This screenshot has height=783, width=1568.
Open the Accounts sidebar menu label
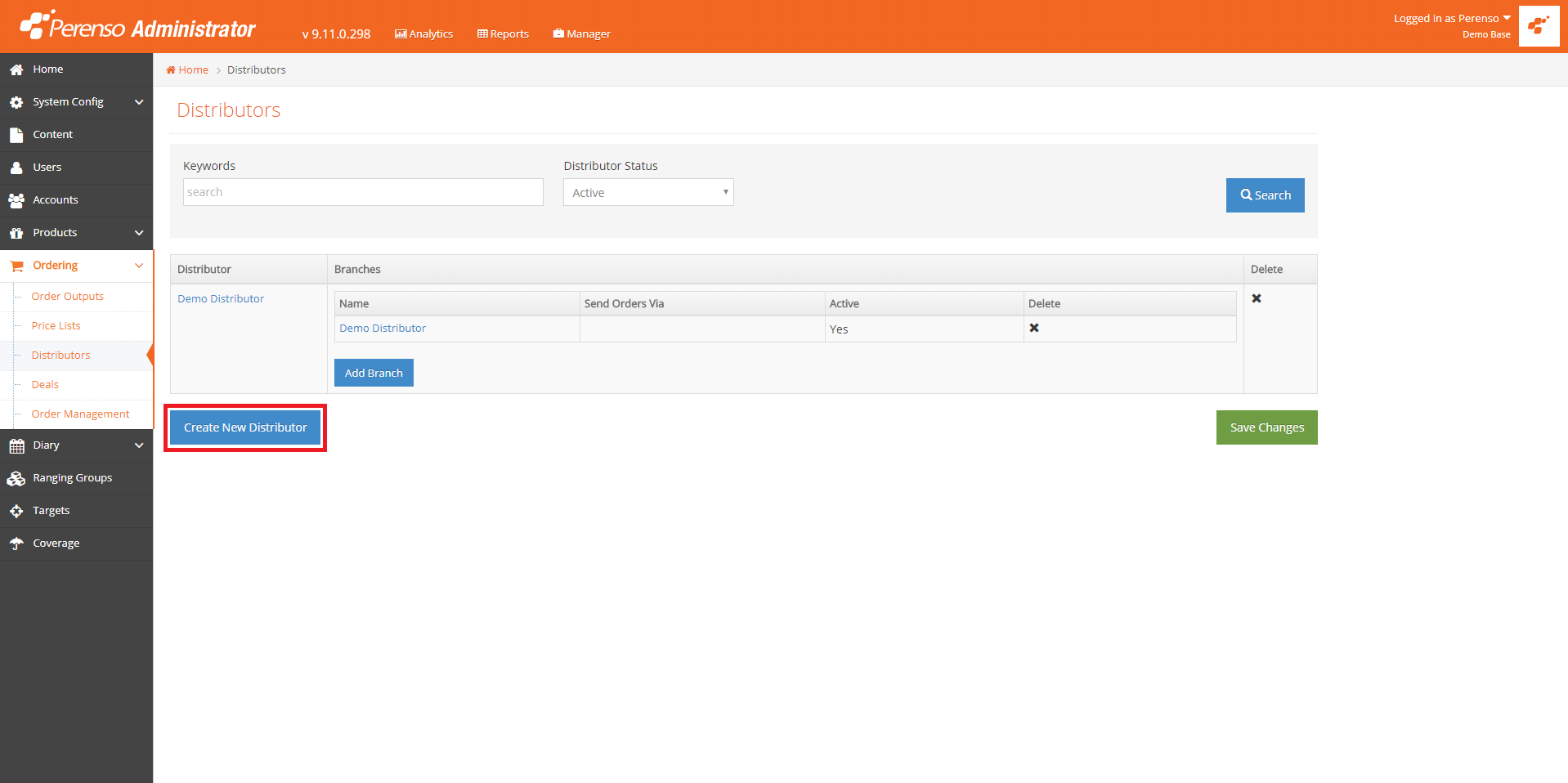tap(56, 200)
